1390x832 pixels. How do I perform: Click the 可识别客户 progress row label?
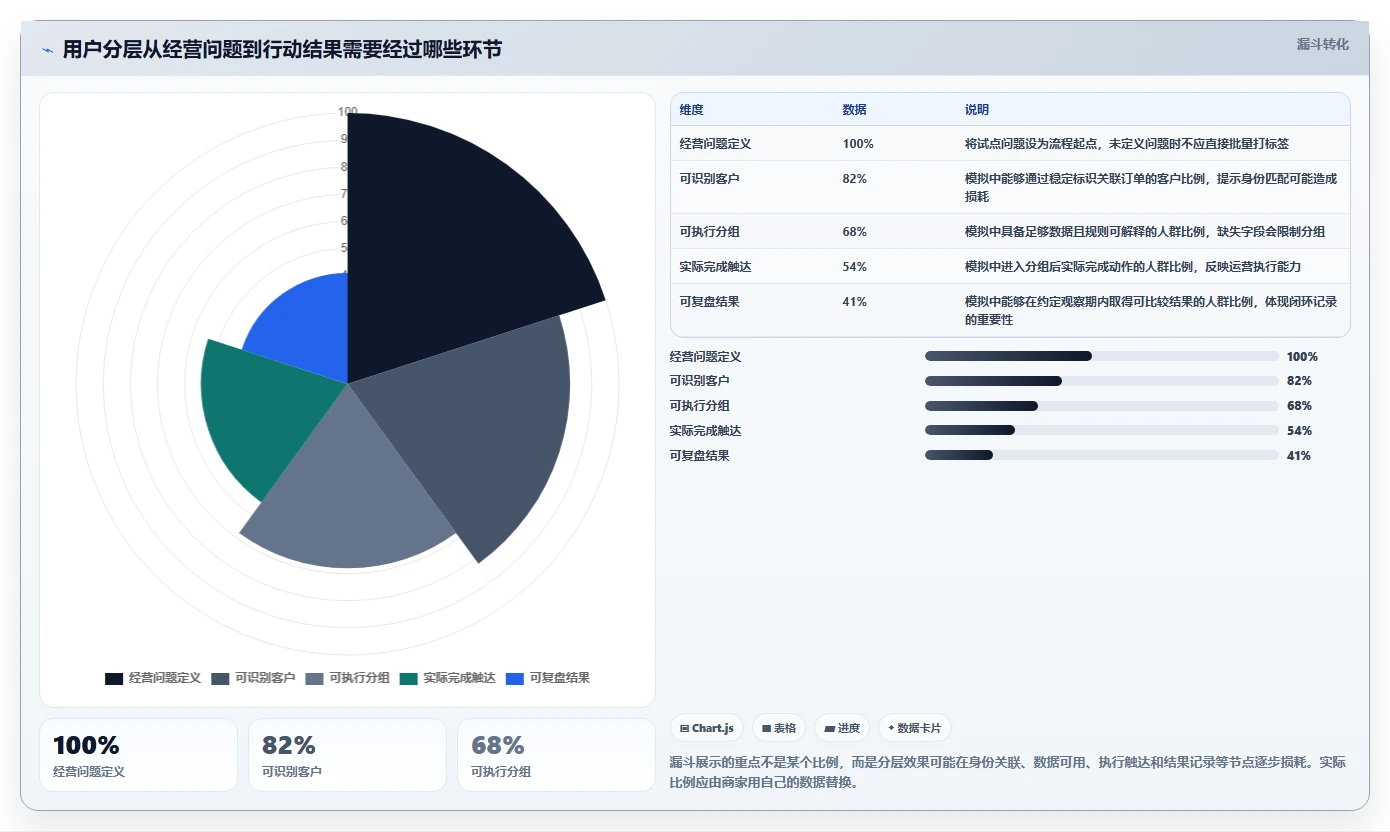coord(700,381)
